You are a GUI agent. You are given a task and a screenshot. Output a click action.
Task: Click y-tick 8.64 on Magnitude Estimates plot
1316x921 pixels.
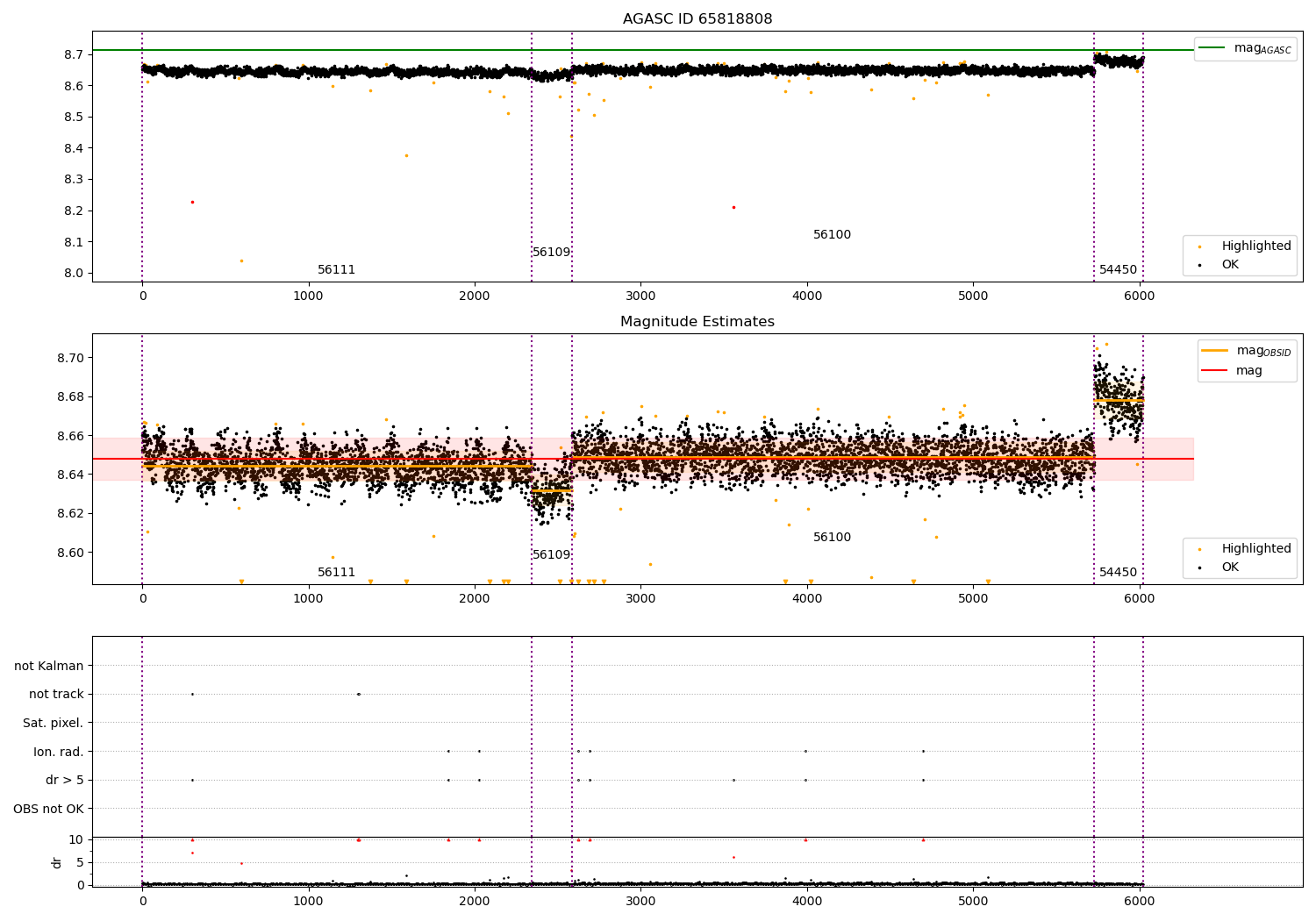point(70,475)
